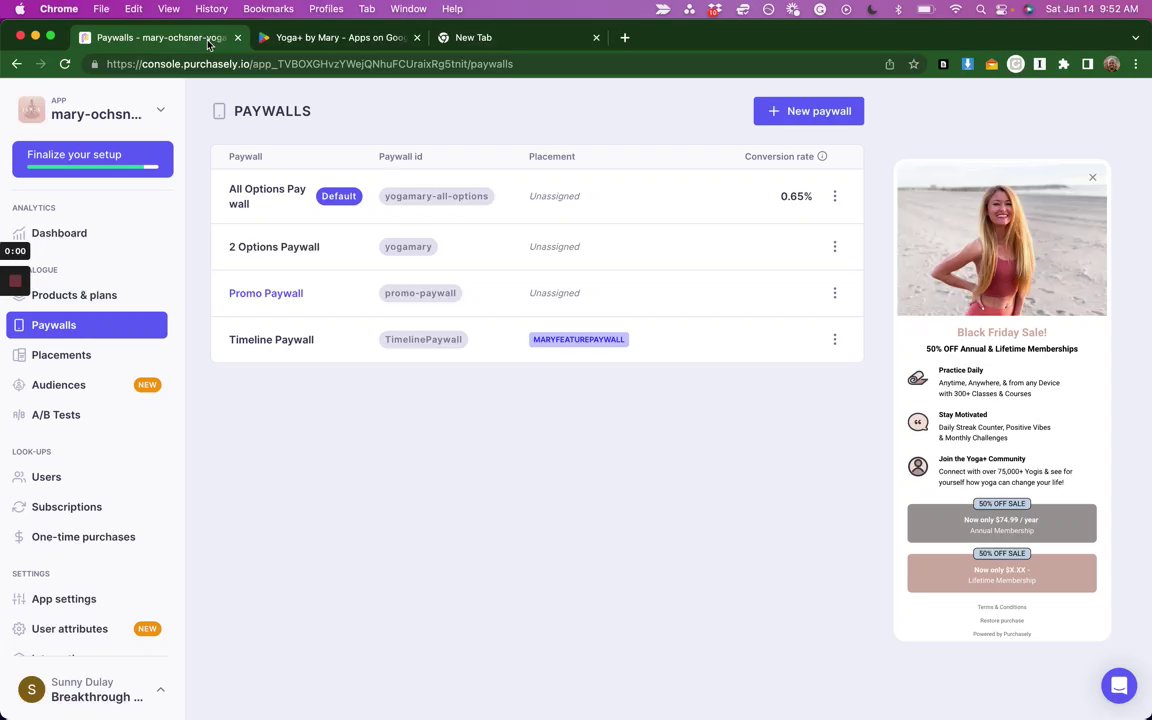Click the TimelinePaywall id chip
Image resolution: width=1152 pixels, height=720 pixels.
click(423, 339)
